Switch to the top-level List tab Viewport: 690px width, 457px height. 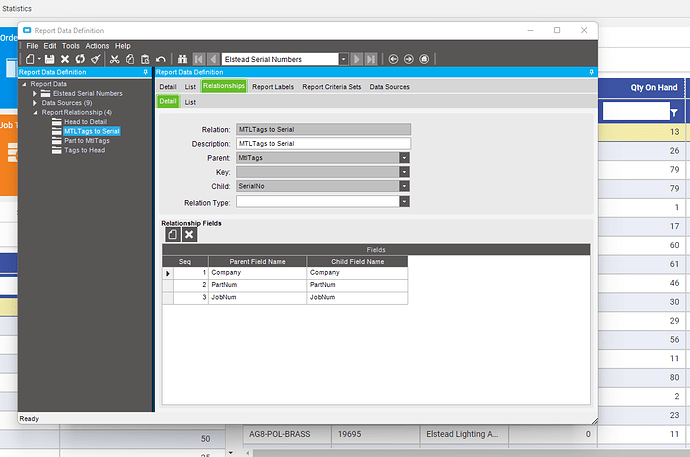[190, 87]
